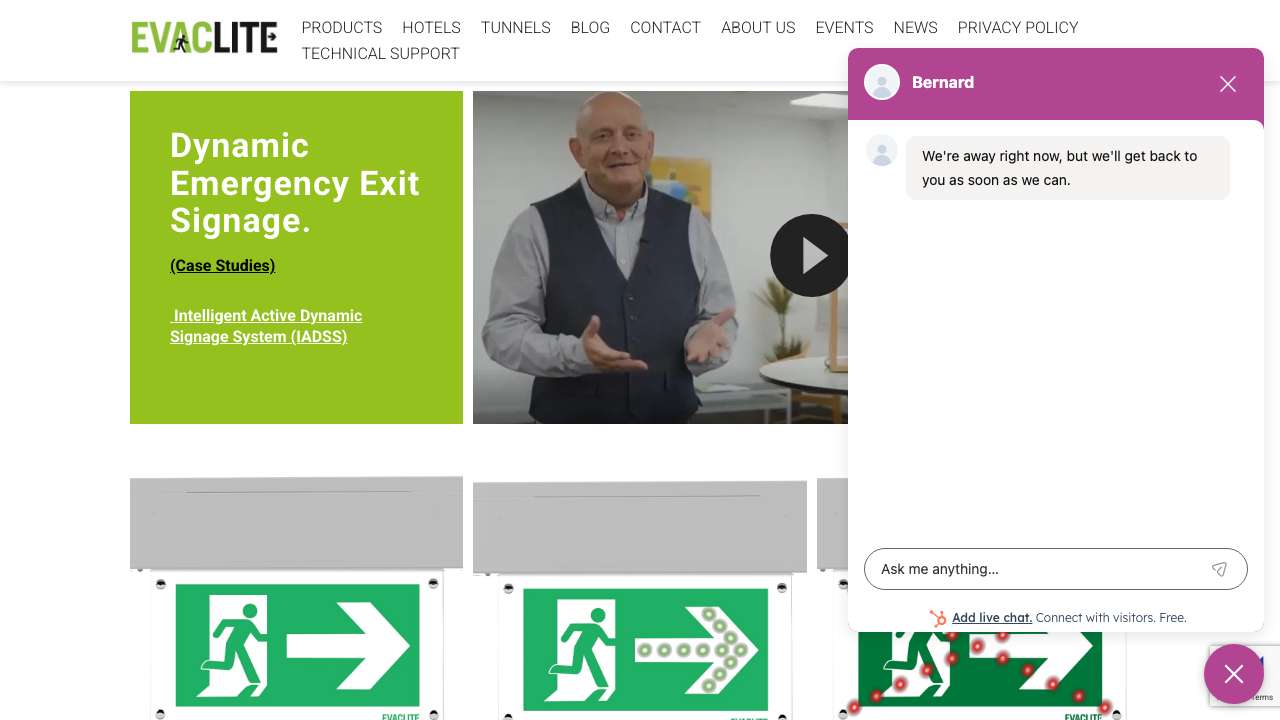Click the Evaclite logo
Screen dimensions: 1280x720
[x=204, y=37]
